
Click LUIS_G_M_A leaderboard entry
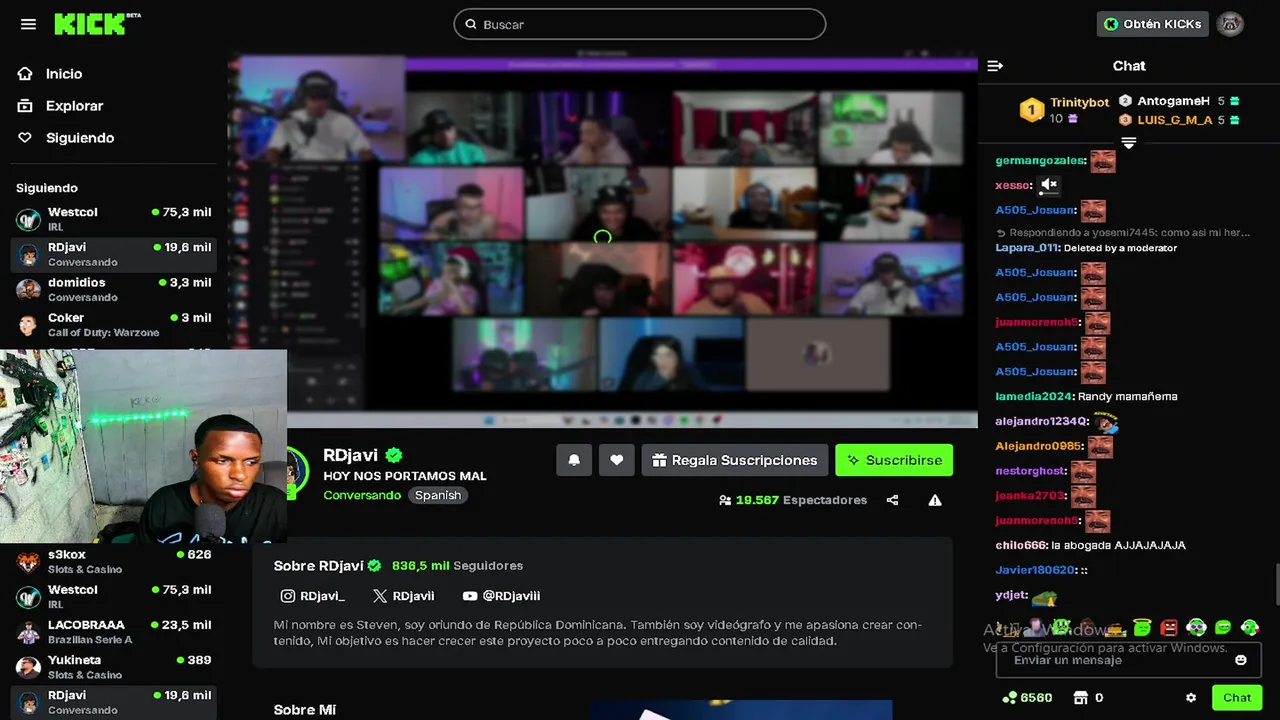tap(1179, 120)
